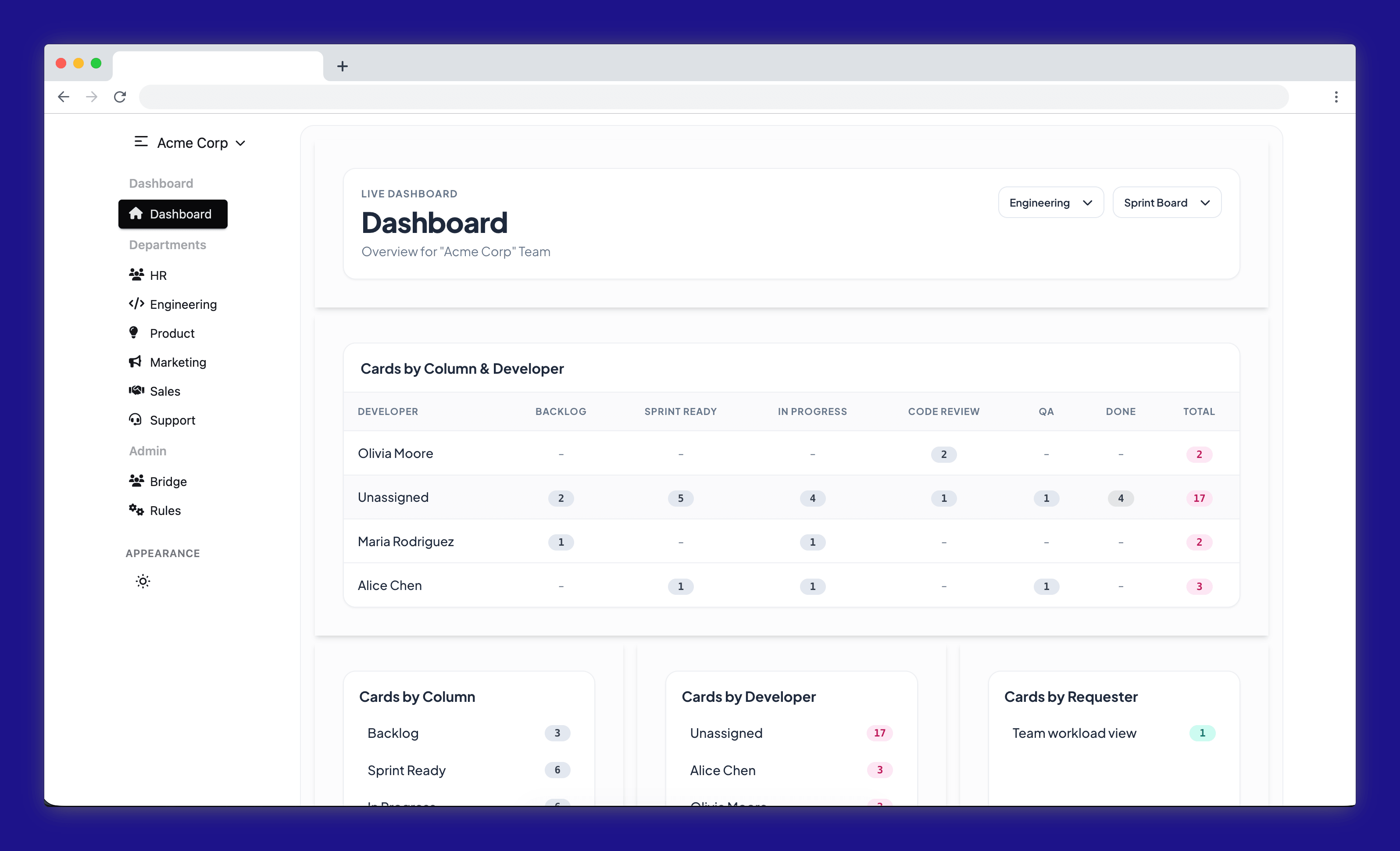The height and width of the screenshot is (851, 1400).
Task: Open a new browser tab
Action: pyautogui.click(x=342, y=66)
